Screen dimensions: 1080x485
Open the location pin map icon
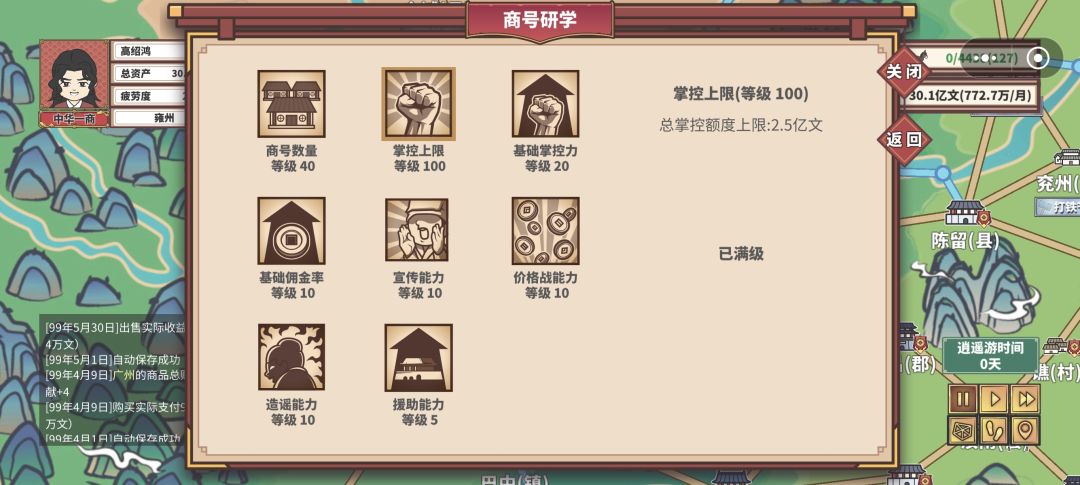click(1025, 431)
